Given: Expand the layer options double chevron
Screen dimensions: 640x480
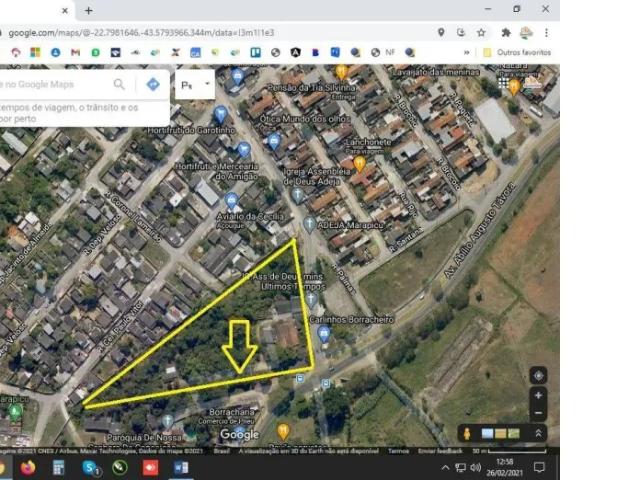Looking at the screenshot, I should point(538,433).
